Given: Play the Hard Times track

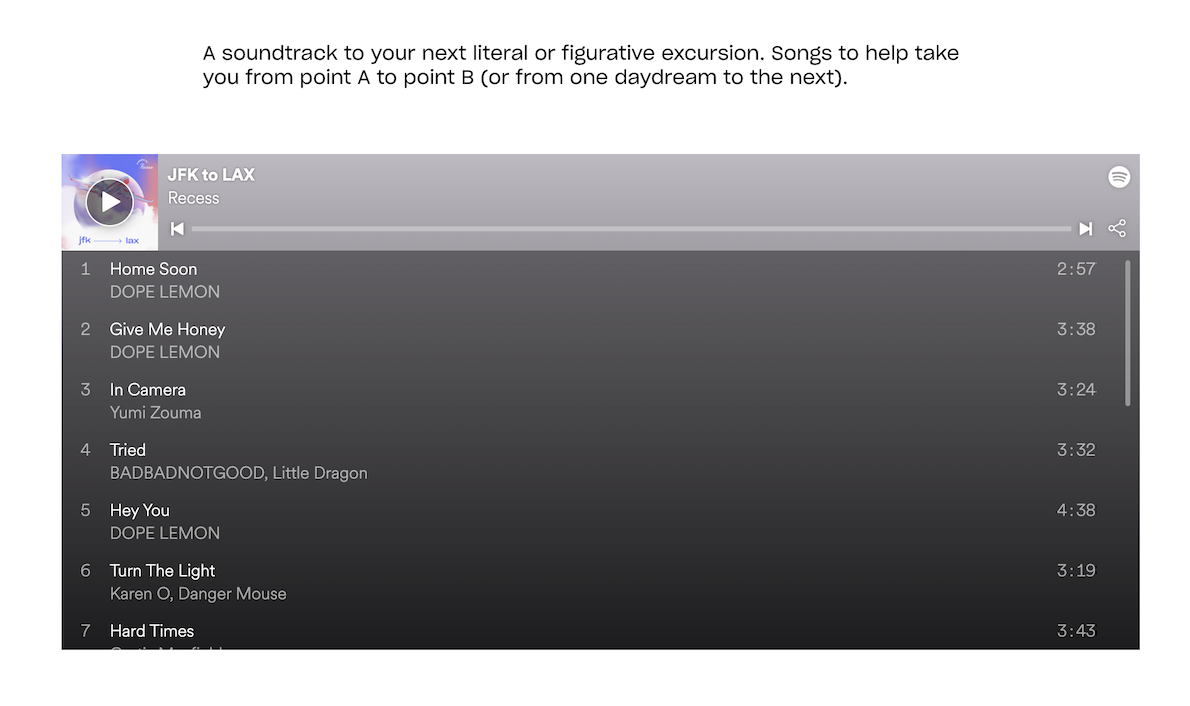Looking at the screenshot, I should (x=152, y=631).
